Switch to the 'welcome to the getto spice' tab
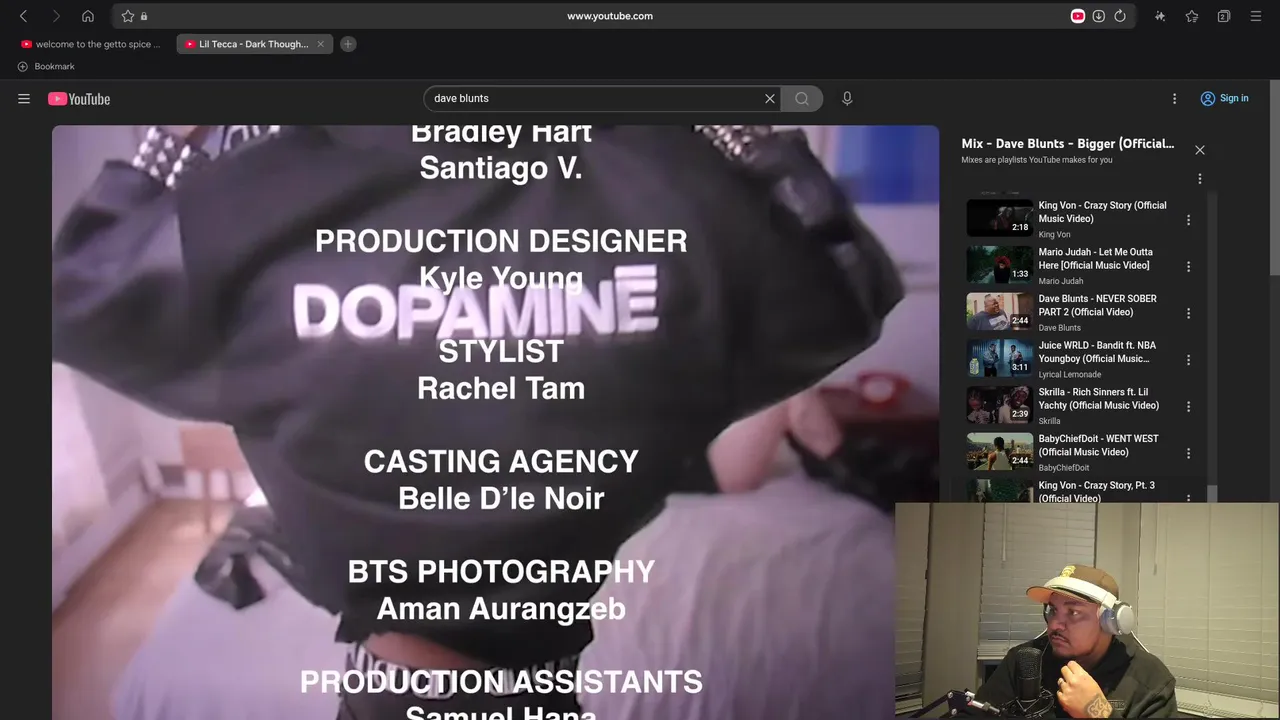 point(90,44)
